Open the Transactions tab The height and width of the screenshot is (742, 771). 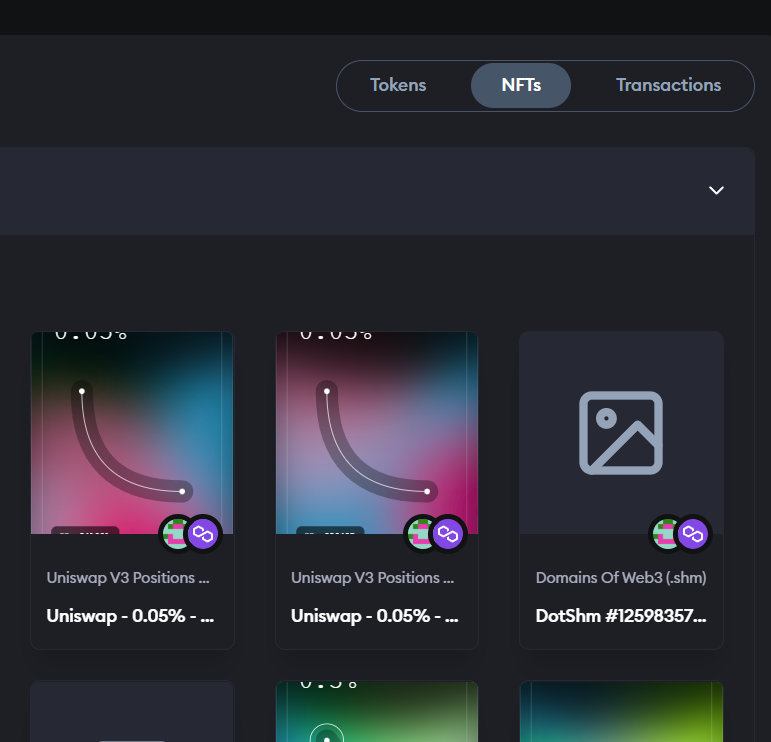click(668, 85)
